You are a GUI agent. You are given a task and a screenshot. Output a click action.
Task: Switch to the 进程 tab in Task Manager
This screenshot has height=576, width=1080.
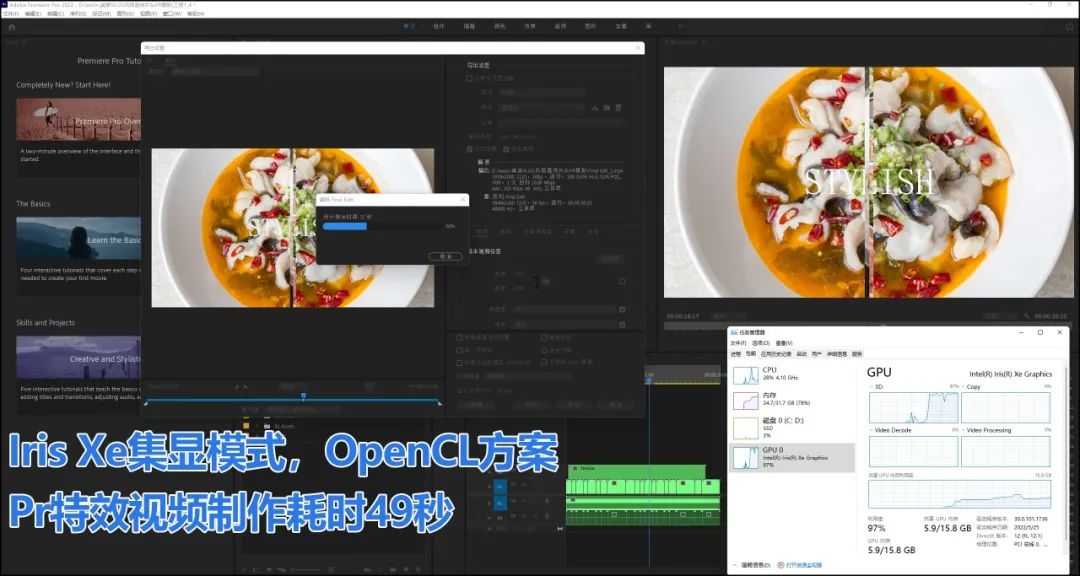736,354
